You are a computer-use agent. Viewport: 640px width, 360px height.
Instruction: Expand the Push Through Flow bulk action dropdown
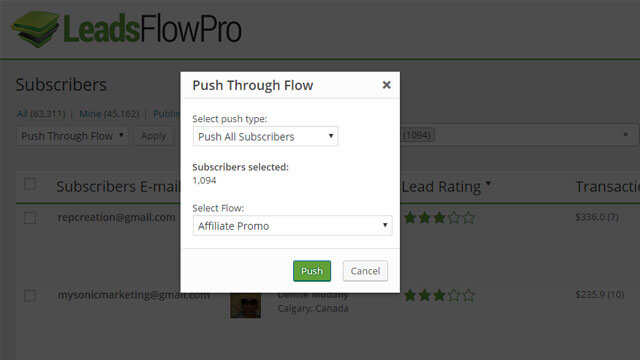[x=72, y=136]
